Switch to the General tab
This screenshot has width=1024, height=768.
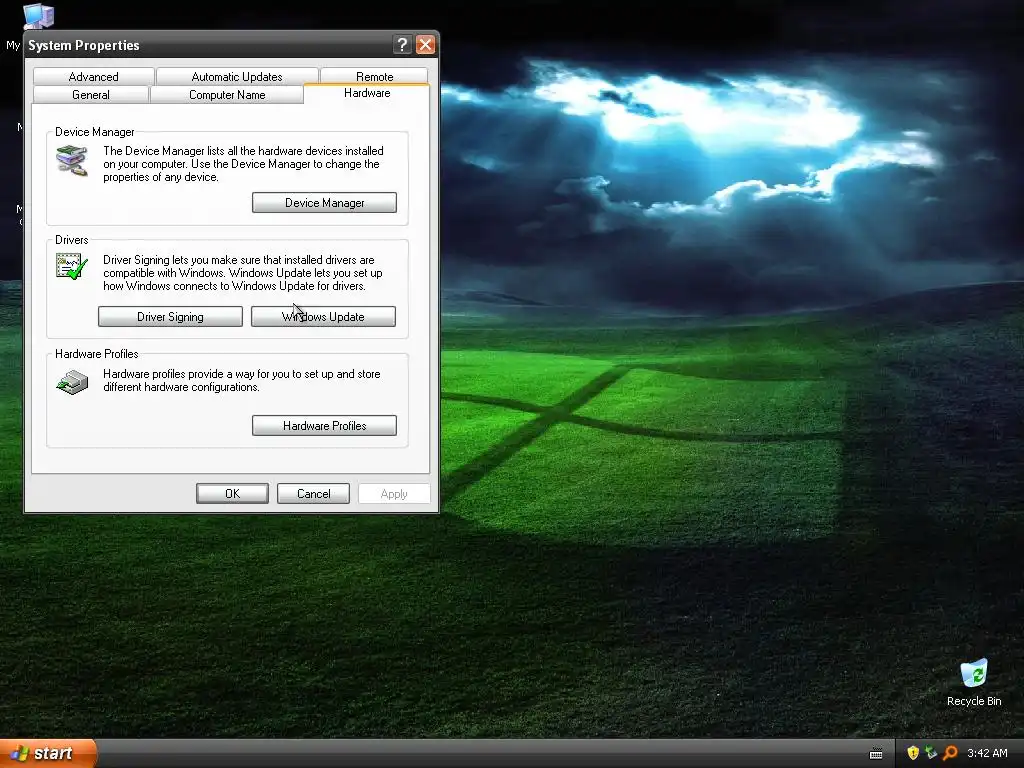(91, 95)
